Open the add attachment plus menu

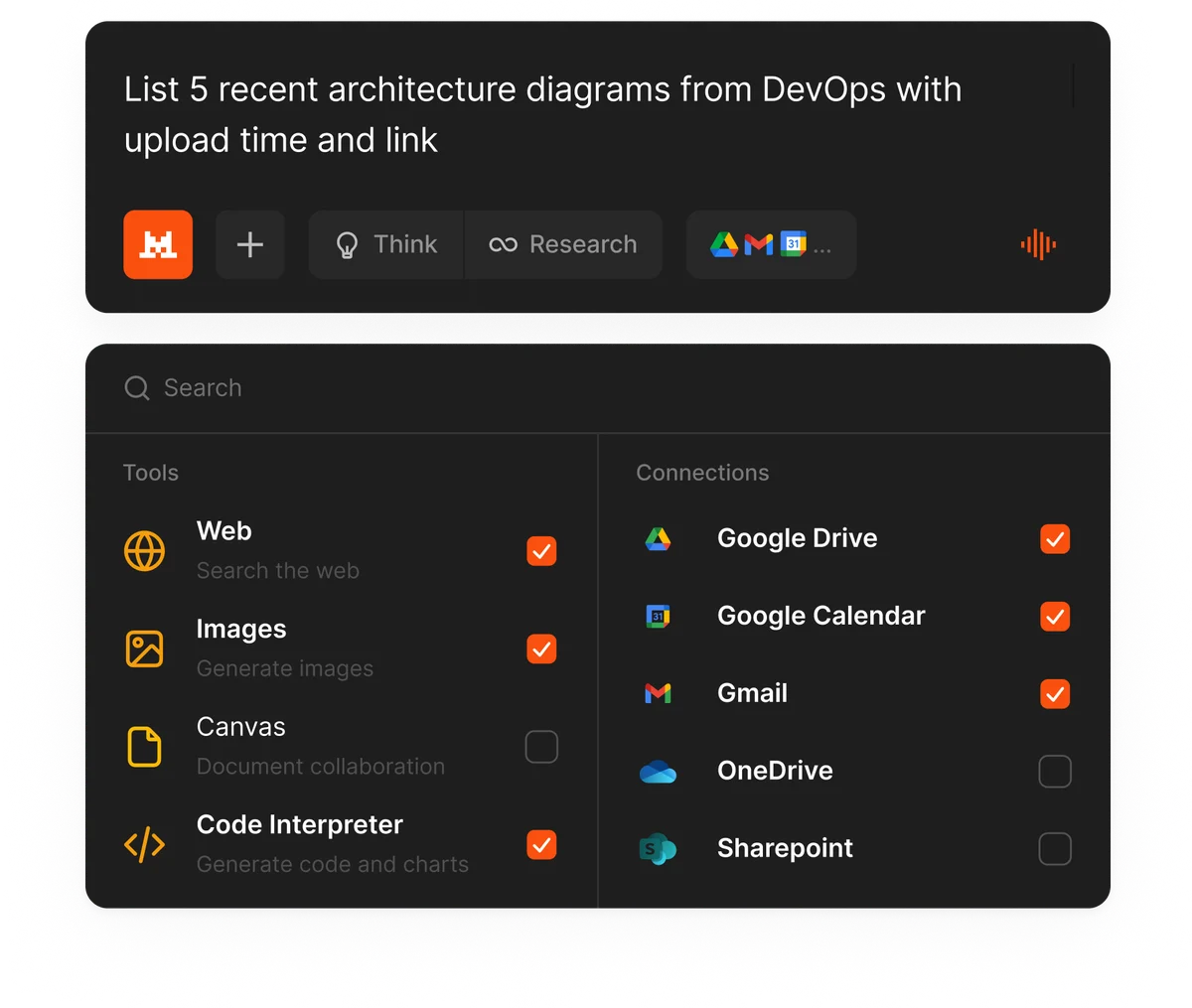250,244
